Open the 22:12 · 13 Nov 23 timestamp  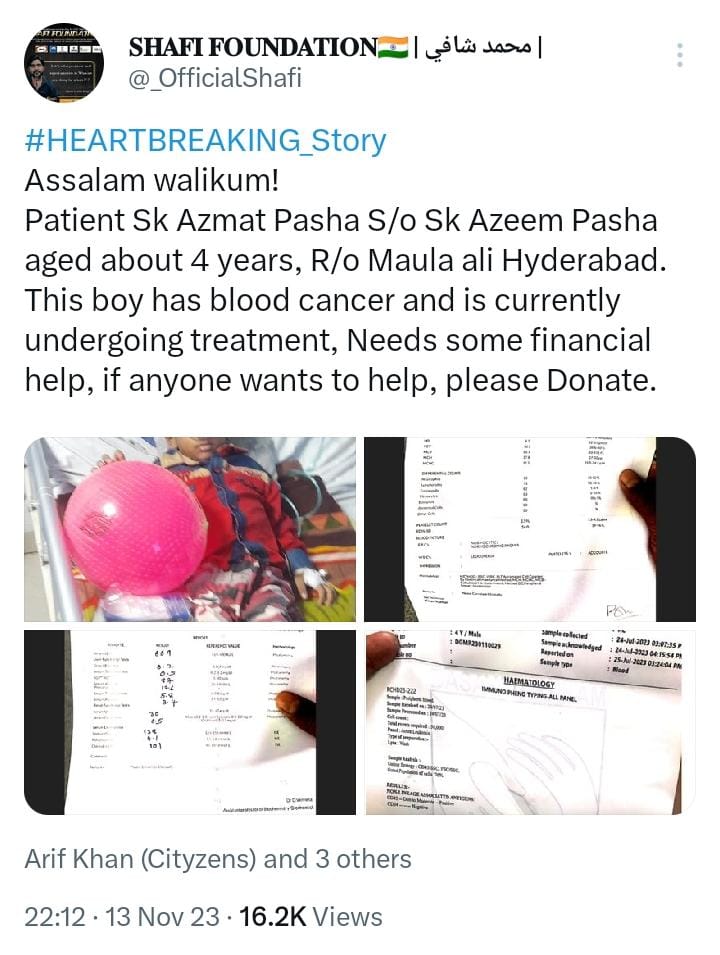pyautogui.click(x=122, y=917)
